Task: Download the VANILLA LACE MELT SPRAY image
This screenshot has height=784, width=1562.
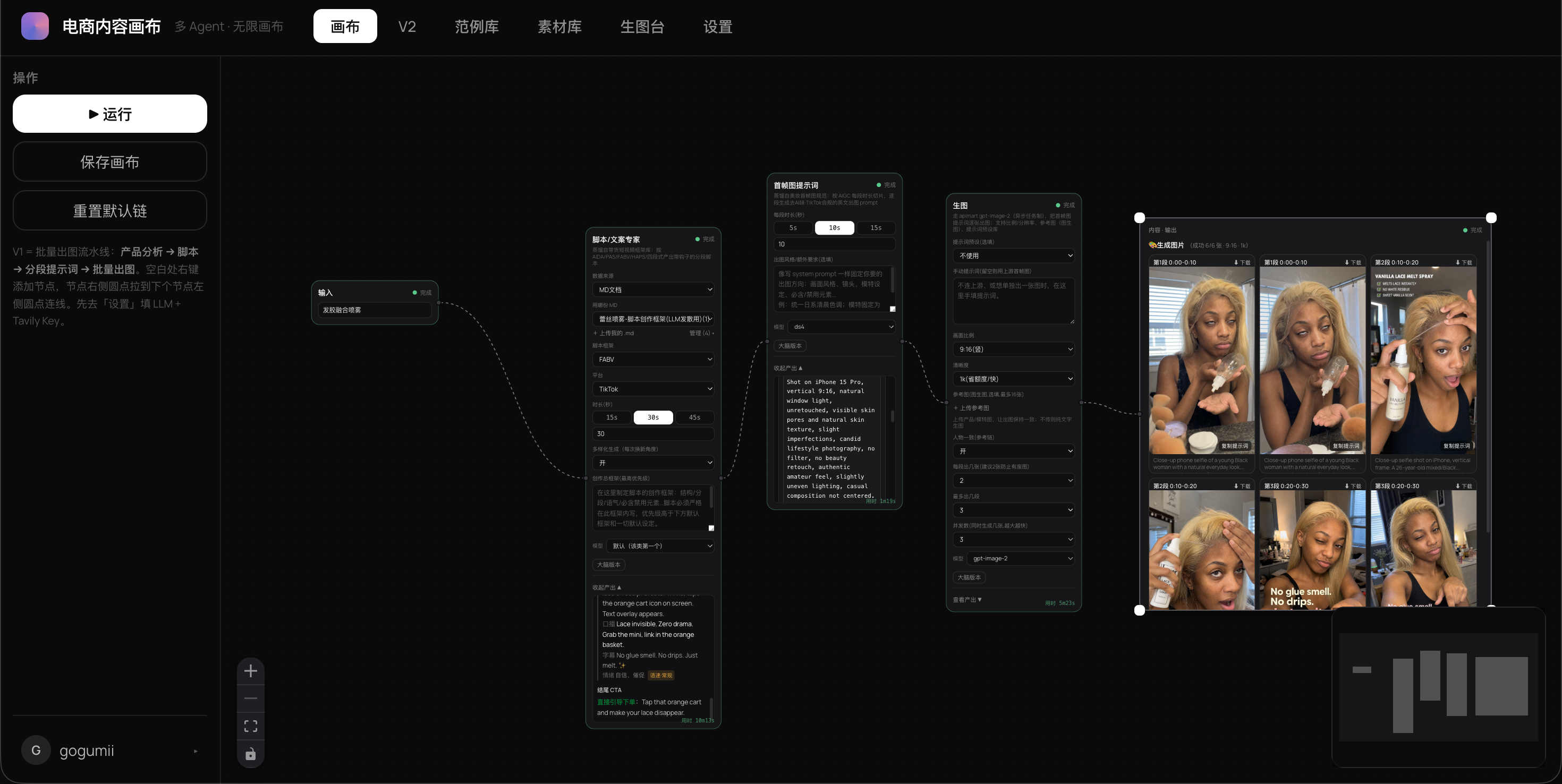Action: (x=1464, y=262)
